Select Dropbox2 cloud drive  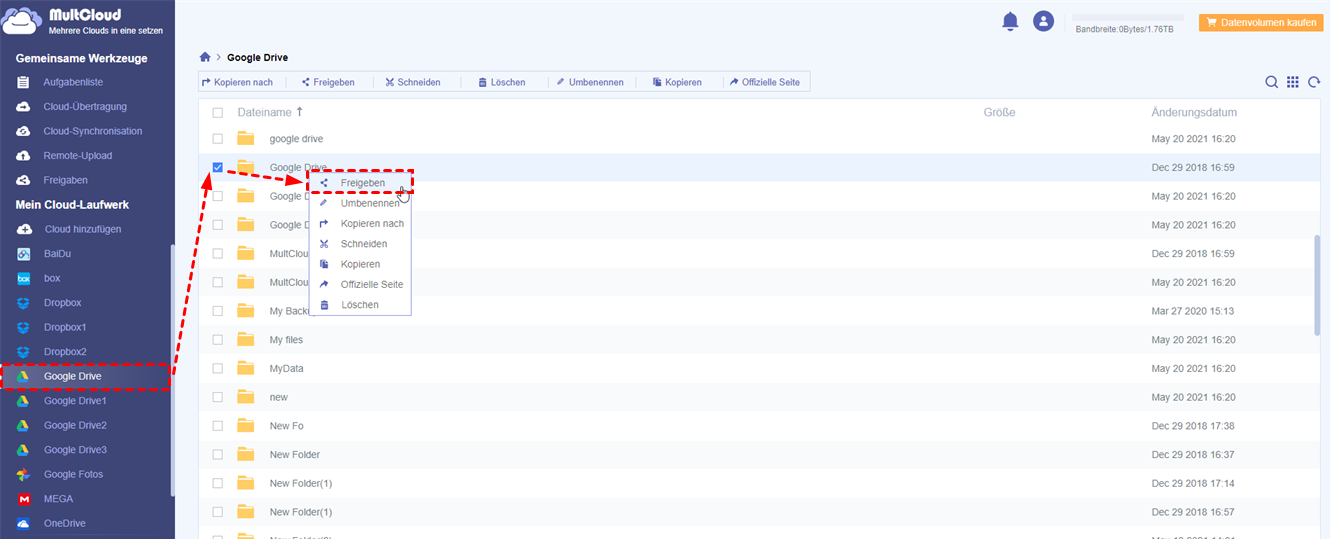pyautogui.click(x=52, y=352)
